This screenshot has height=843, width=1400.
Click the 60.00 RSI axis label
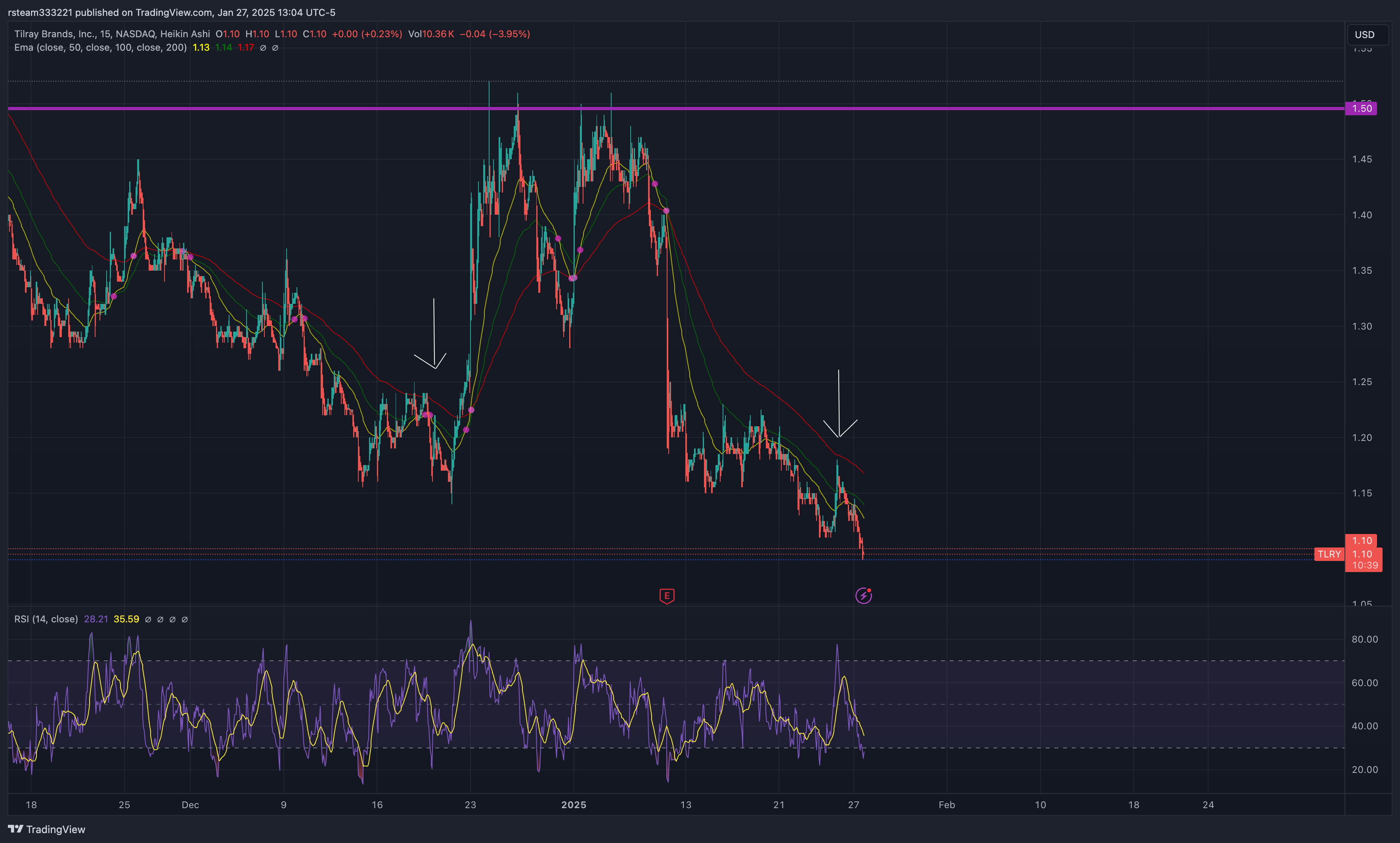1365,683
